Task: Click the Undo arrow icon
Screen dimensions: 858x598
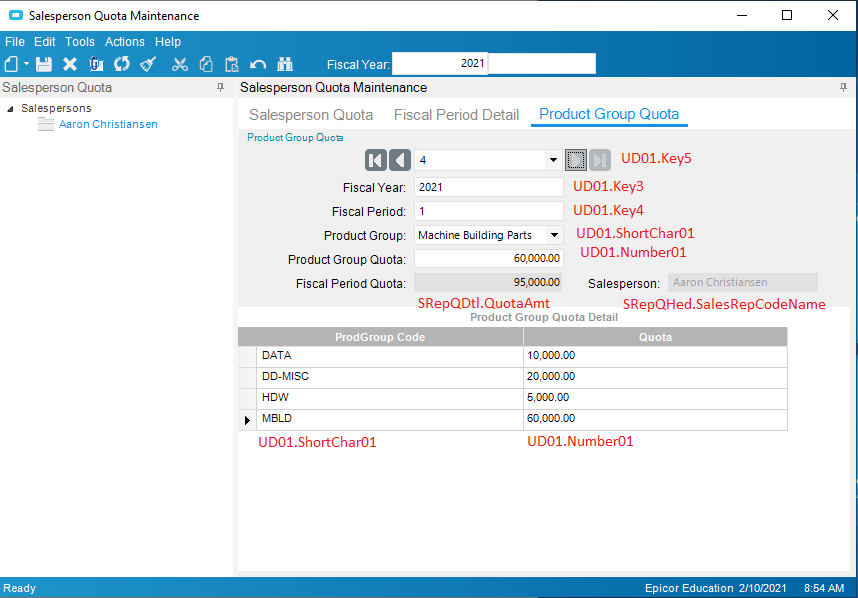Action: (x=258, y=64)
